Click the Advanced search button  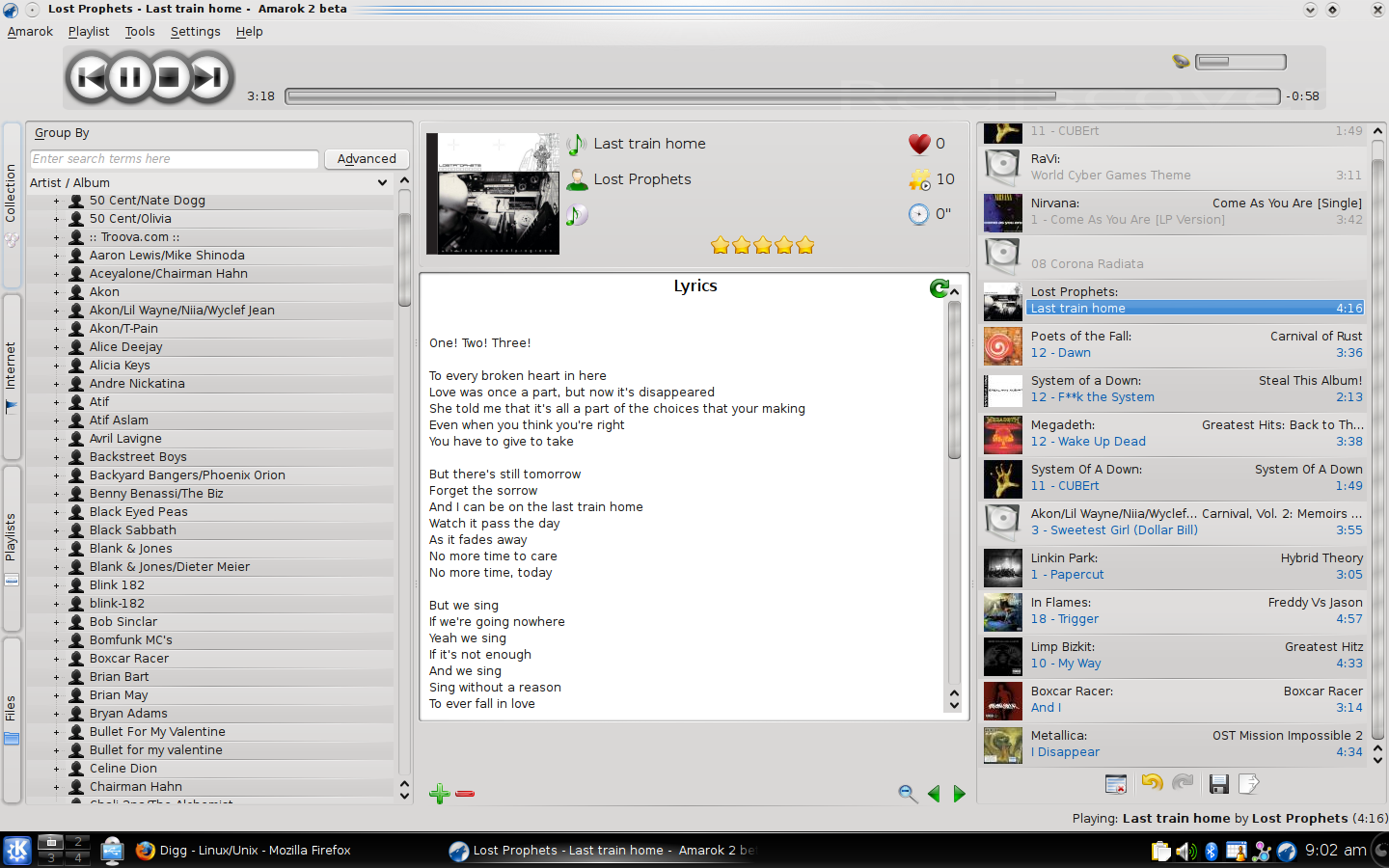point(367,159)
